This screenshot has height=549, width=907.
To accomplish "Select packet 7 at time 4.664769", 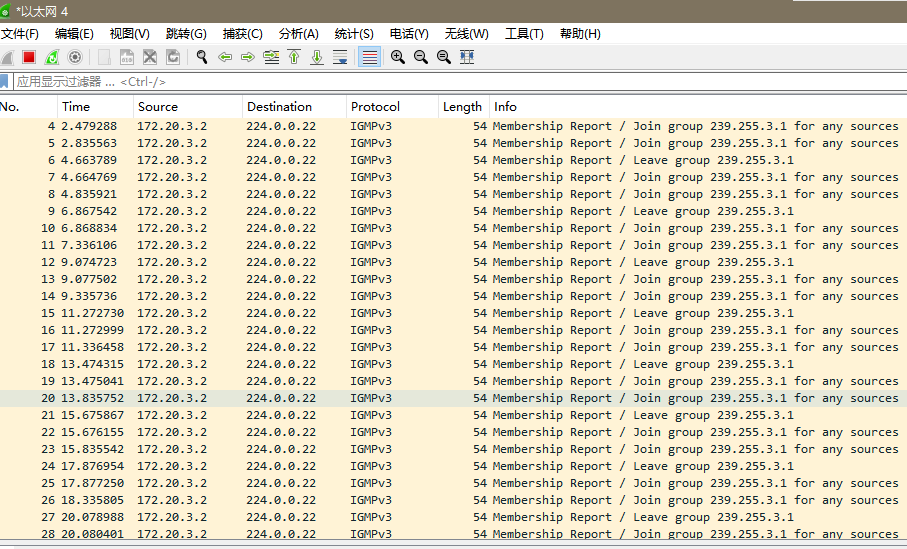I will (454, 177).
